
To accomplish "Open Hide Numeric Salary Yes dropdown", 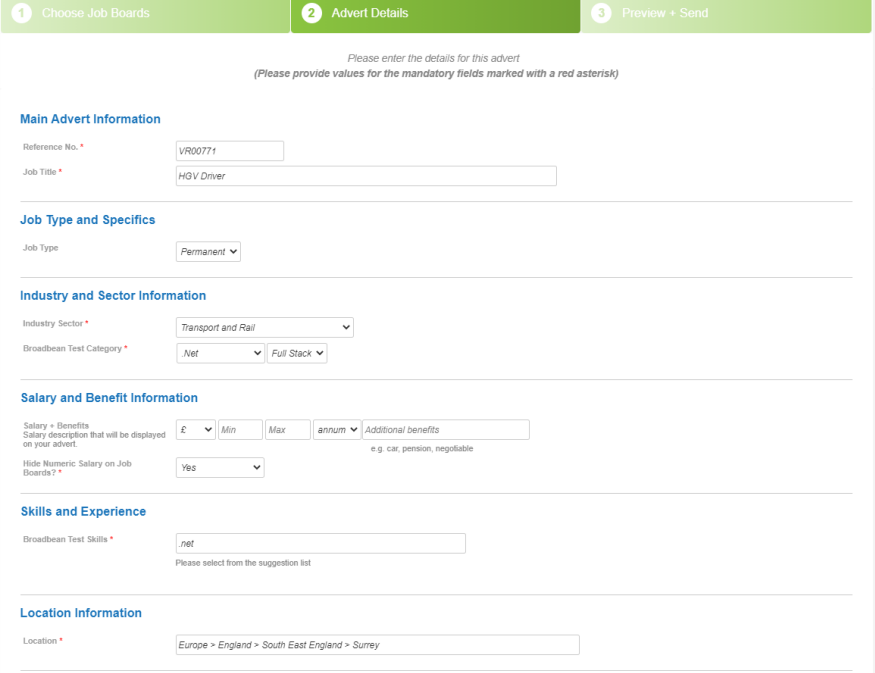I will point(220,468).
